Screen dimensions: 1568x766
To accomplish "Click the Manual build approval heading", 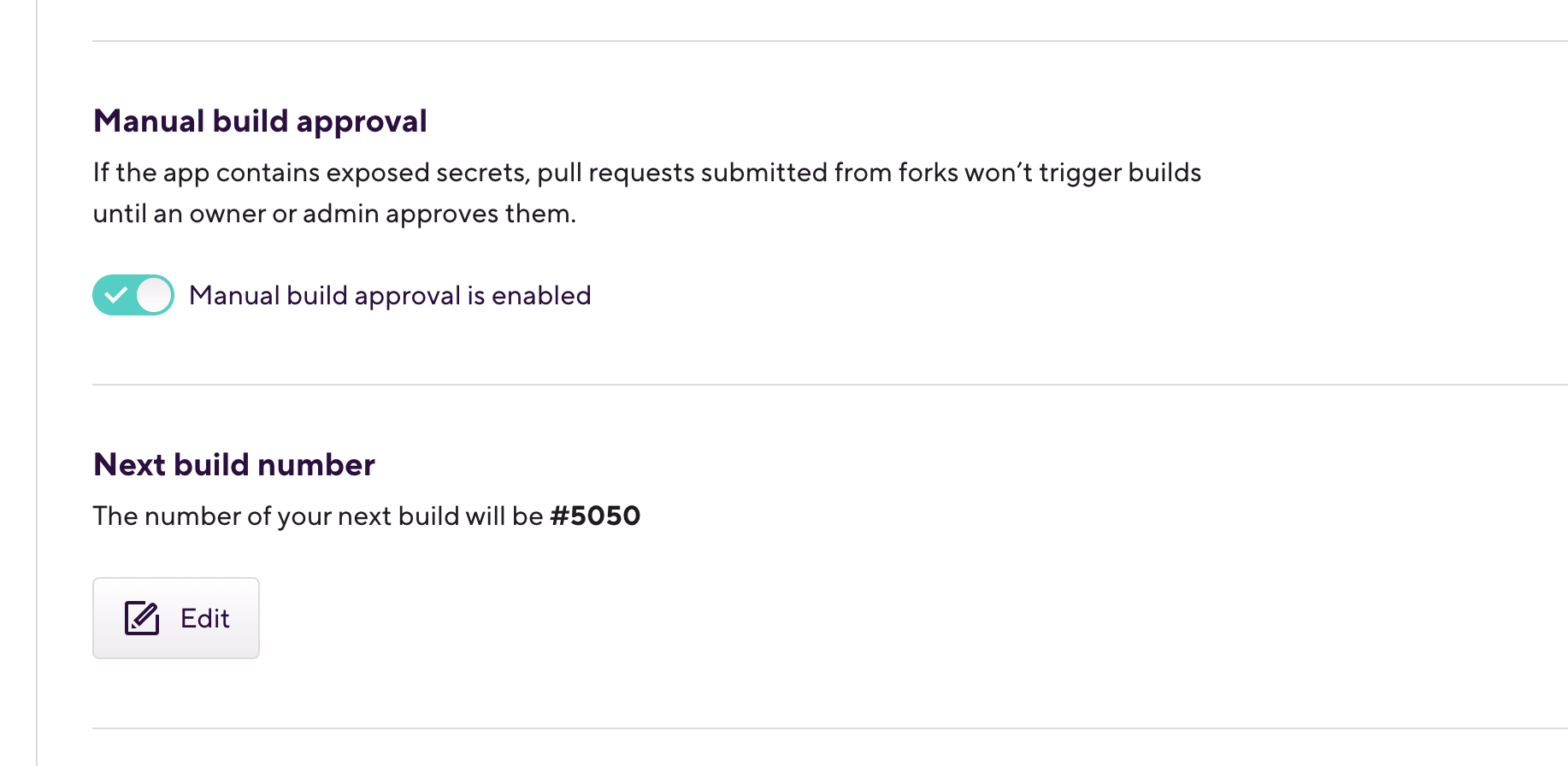I will (x=260, y=121).
